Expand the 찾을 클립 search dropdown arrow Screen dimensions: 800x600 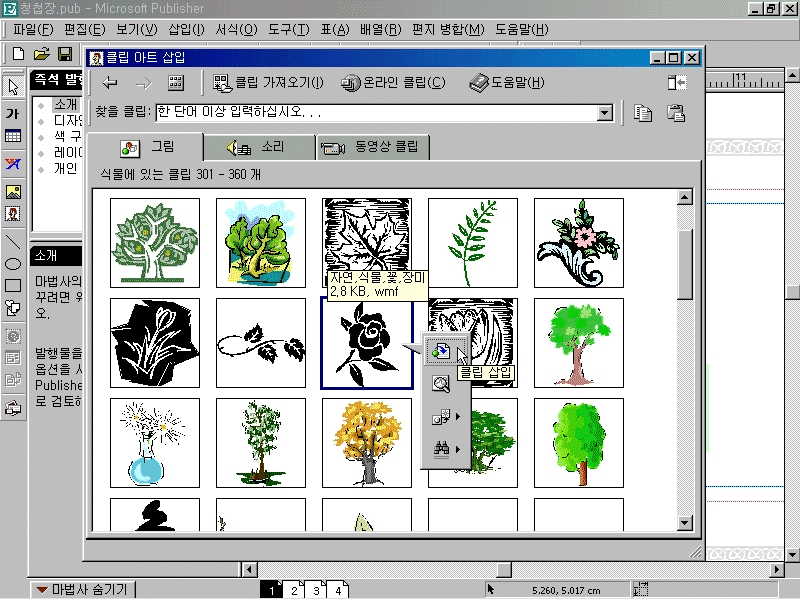pyautogui.click(x=605, y=113)
